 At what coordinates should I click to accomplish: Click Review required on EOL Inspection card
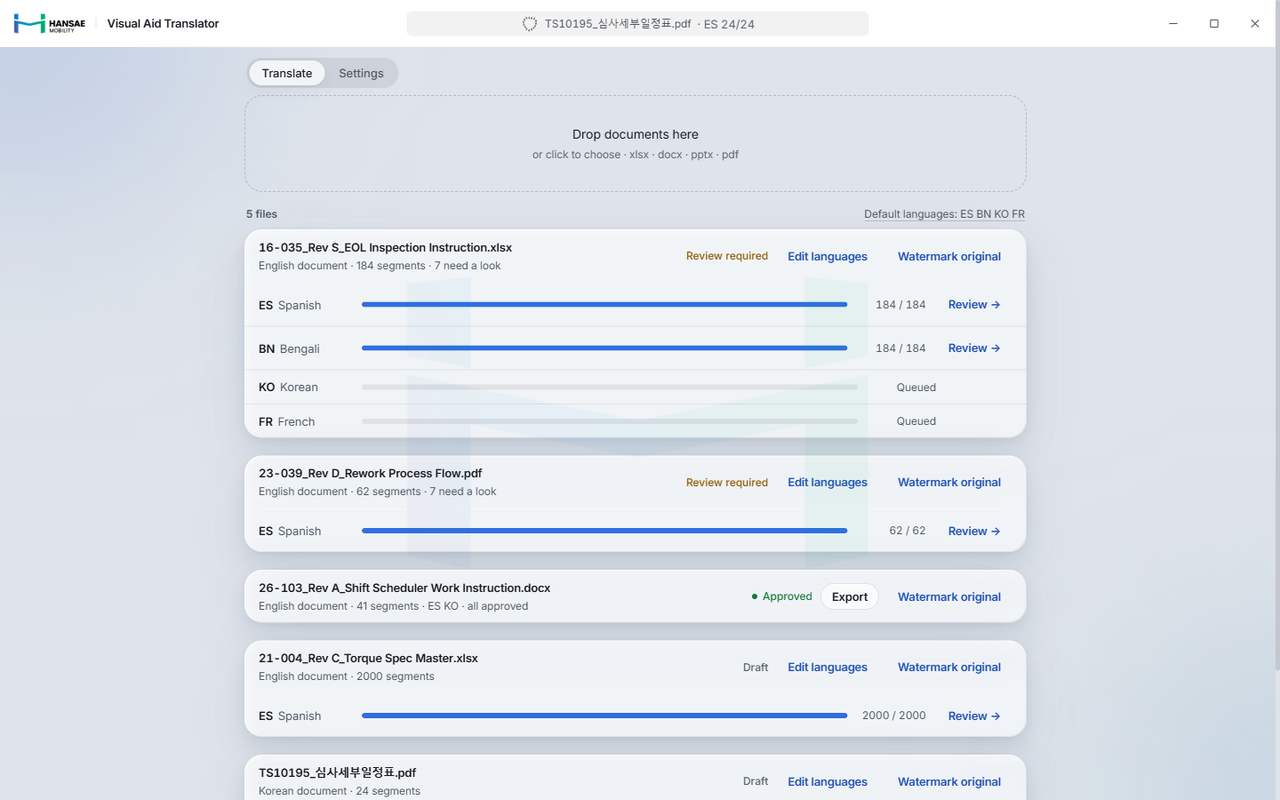[x=727, y=256]
